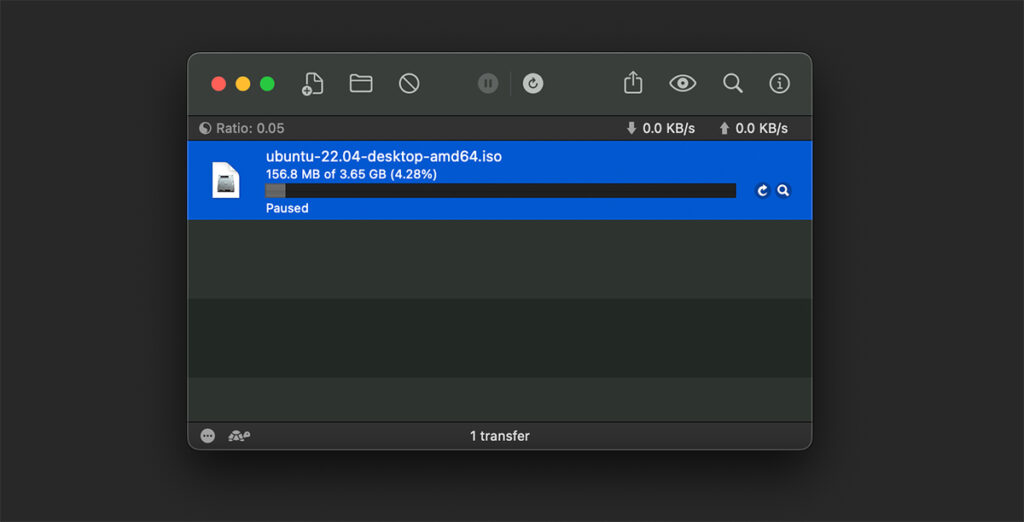
Task: Click the ubuntu ISO file icon
Action: point(226,180)
